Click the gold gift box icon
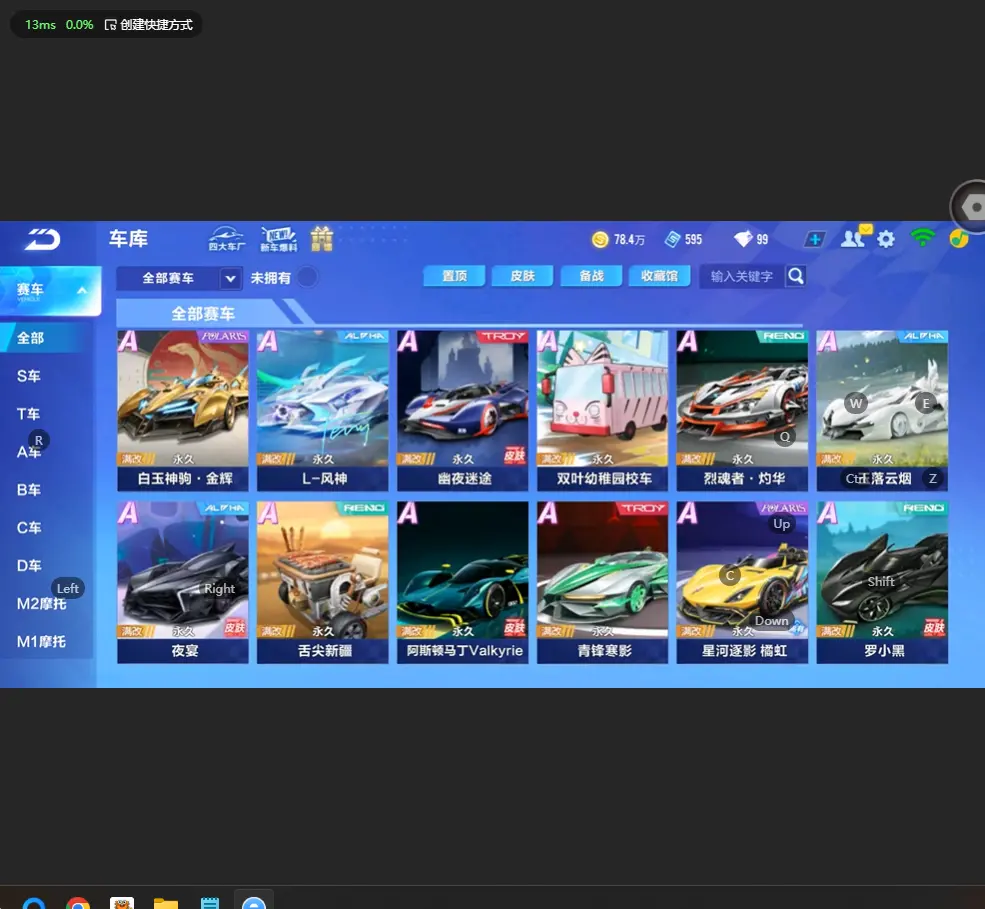 [322, 239]
